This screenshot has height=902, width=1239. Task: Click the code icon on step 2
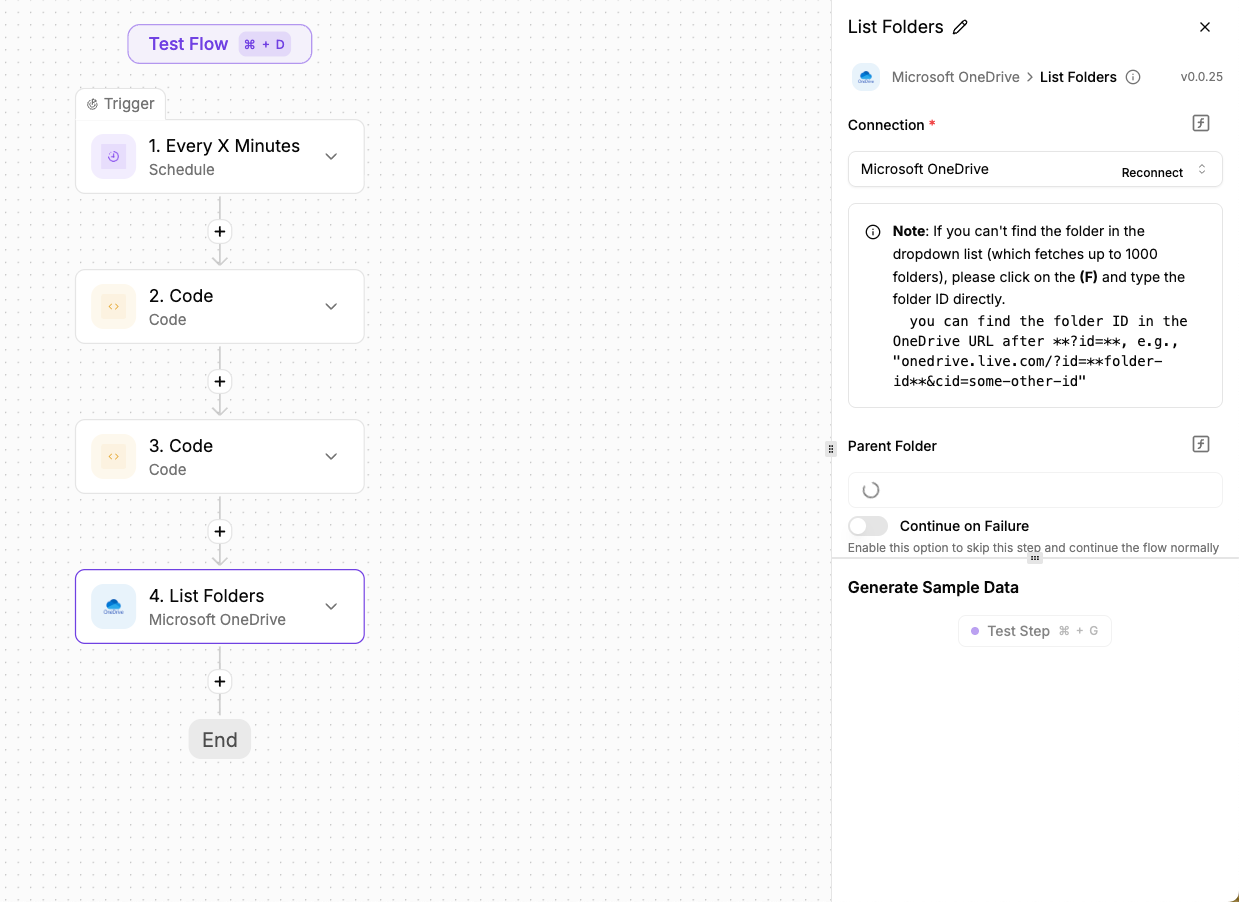point(113,307)
